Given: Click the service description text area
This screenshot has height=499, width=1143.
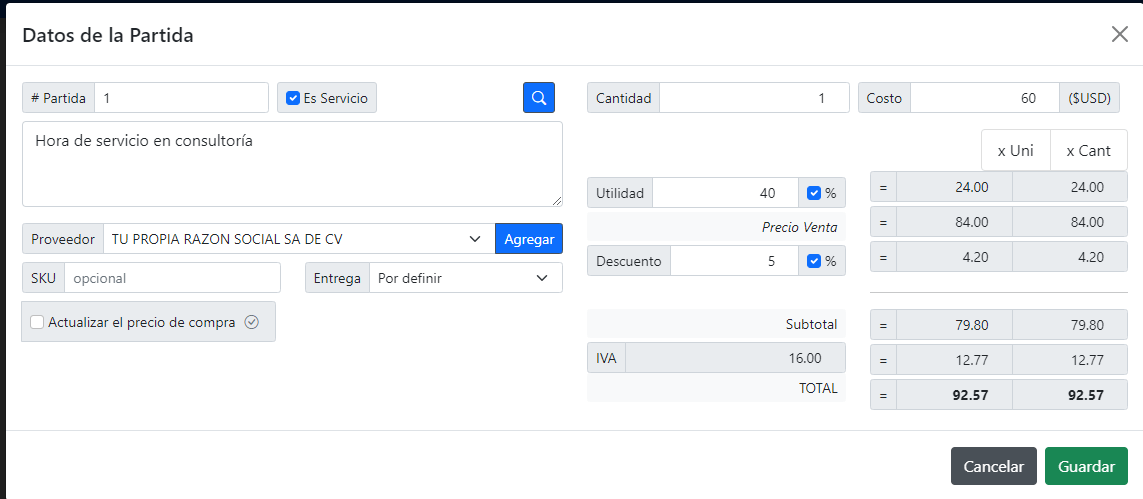Looking at the screenshot, I should point(292,164).
